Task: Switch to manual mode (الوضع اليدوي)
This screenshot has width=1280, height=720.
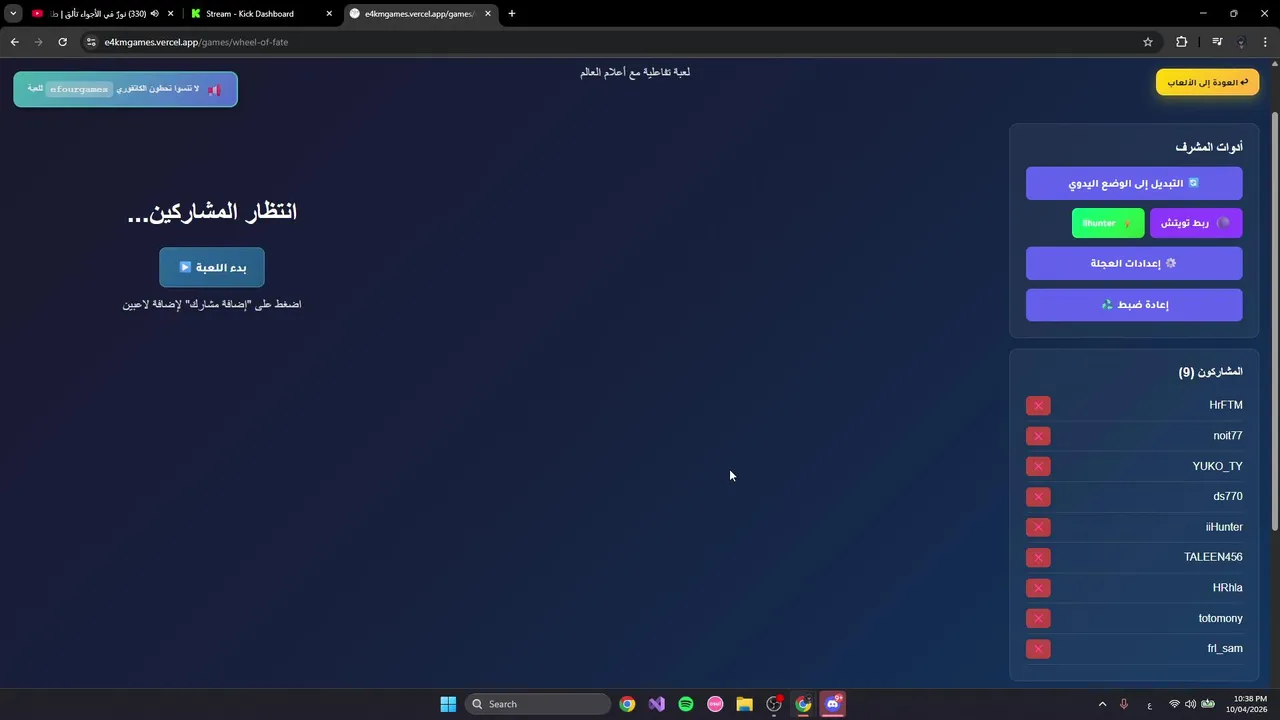Action: click(x=1134, y=184)
